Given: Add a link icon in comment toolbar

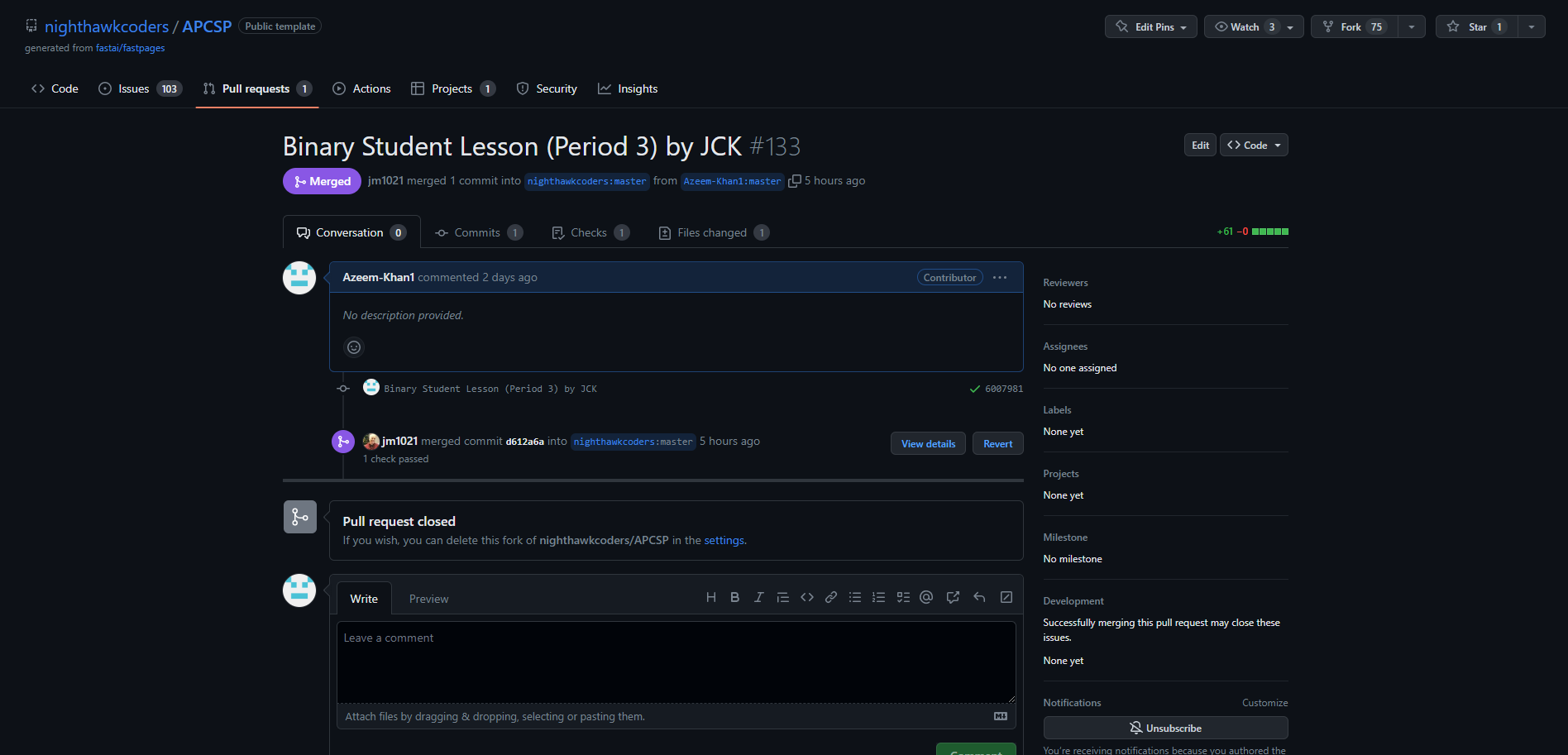Looking at the screenshot, I should (x=831, y=597).
